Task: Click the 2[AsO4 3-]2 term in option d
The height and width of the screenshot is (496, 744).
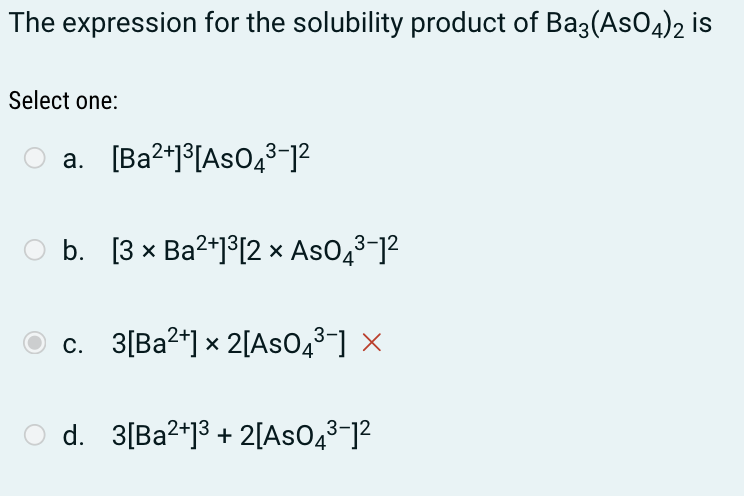Action: [x=305, y=435]
